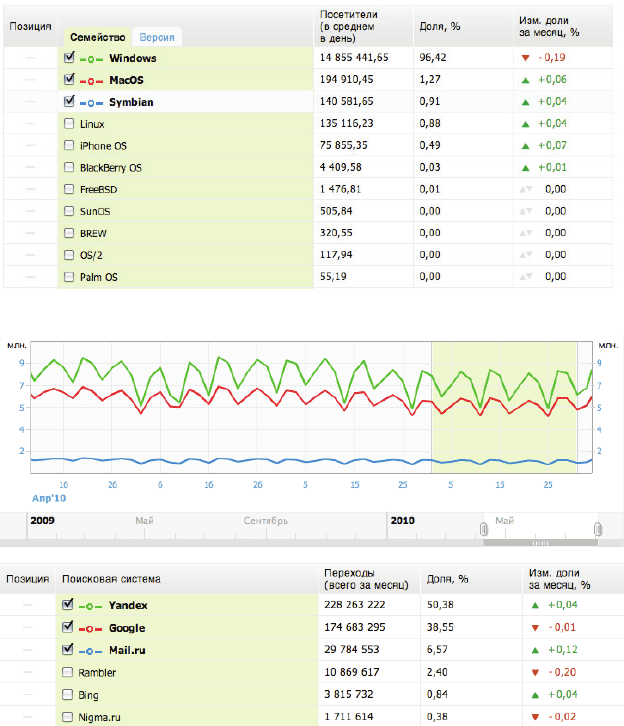Click the red legend marker beside MacOS
Image resolution: width=624 pixels, height=726 pixels.
(91, 80)
